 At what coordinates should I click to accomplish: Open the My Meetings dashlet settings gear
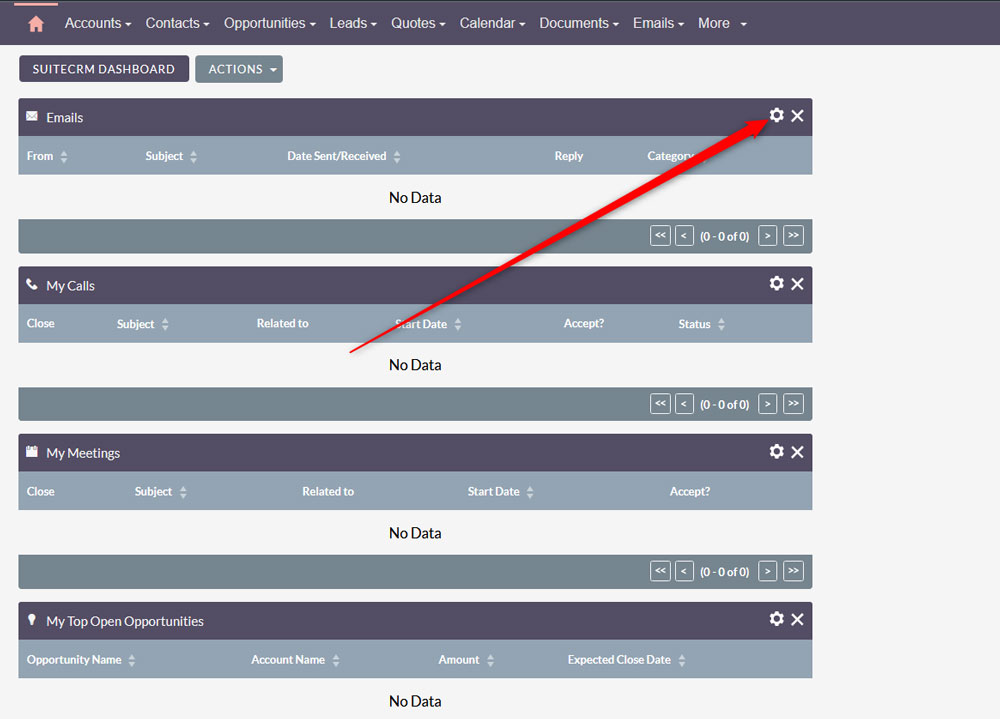777,451
